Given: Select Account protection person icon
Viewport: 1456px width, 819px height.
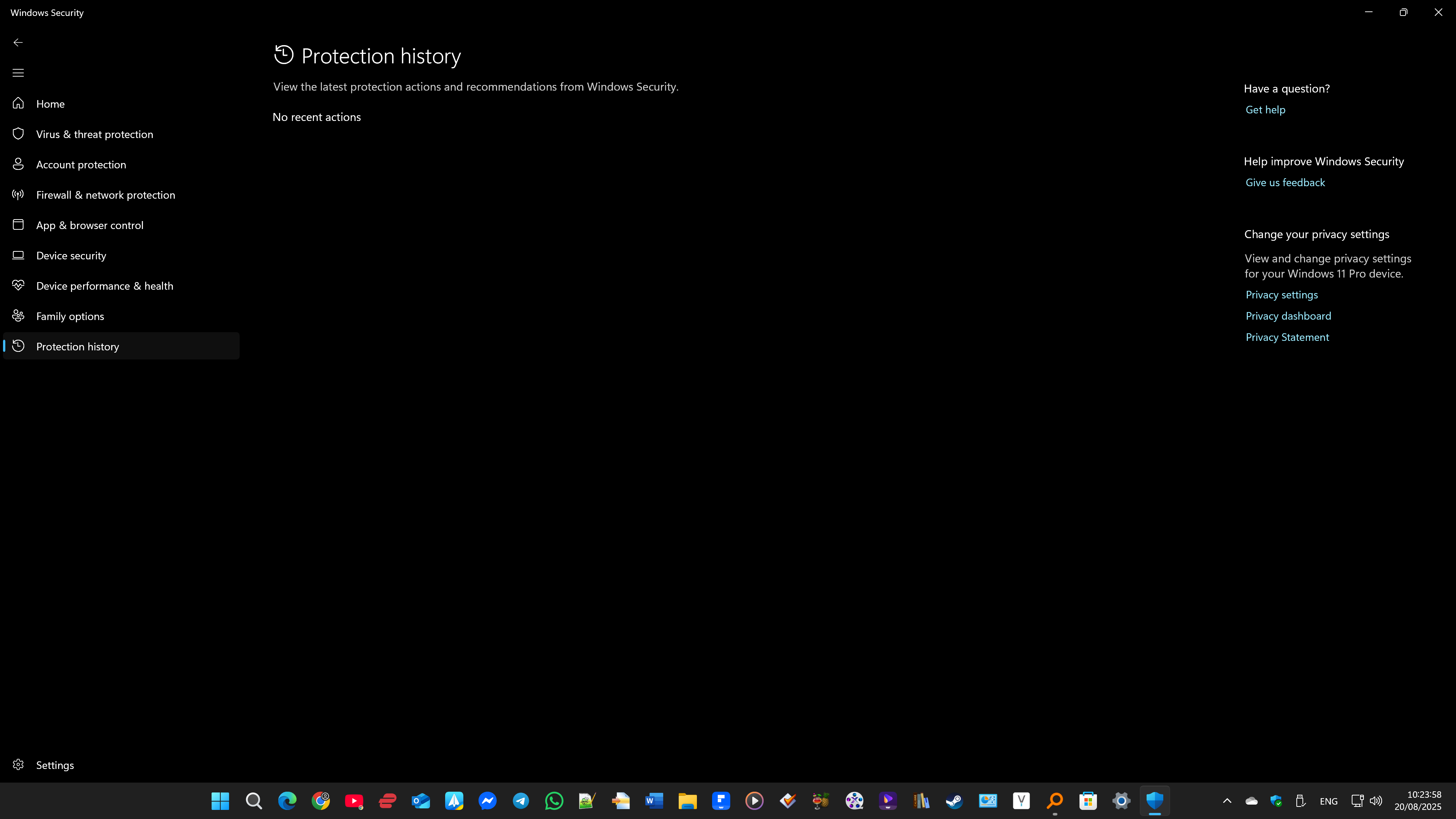Looking at the screenshot, I should click(x=18, y=165).
